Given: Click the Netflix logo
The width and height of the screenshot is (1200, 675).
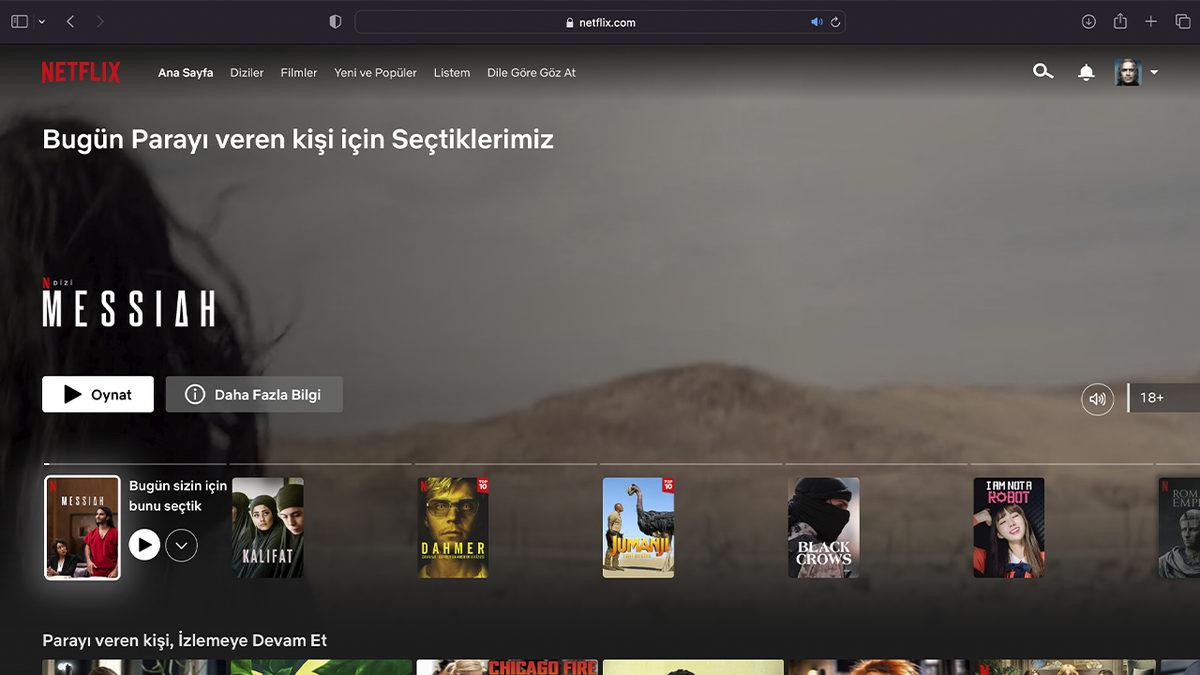Looking at the screenshot, I should pyautogui.click(x=81, y=71).
